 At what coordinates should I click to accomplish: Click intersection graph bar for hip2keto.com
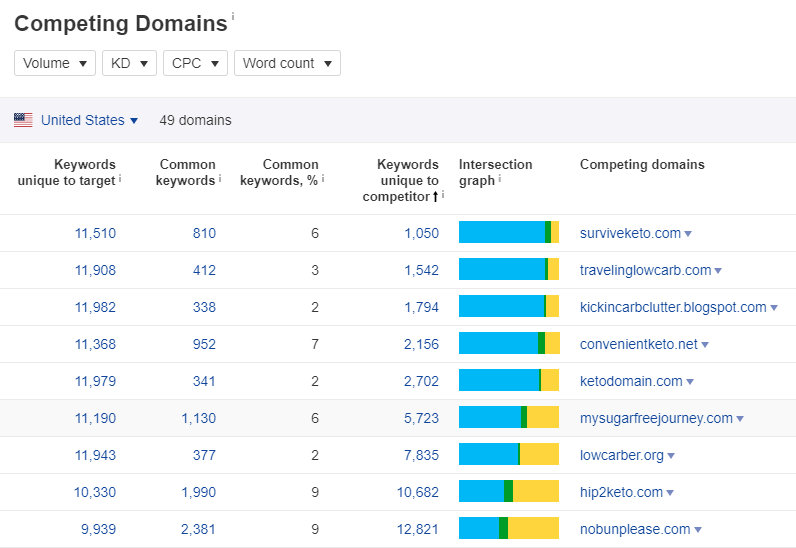pos(509,491)
